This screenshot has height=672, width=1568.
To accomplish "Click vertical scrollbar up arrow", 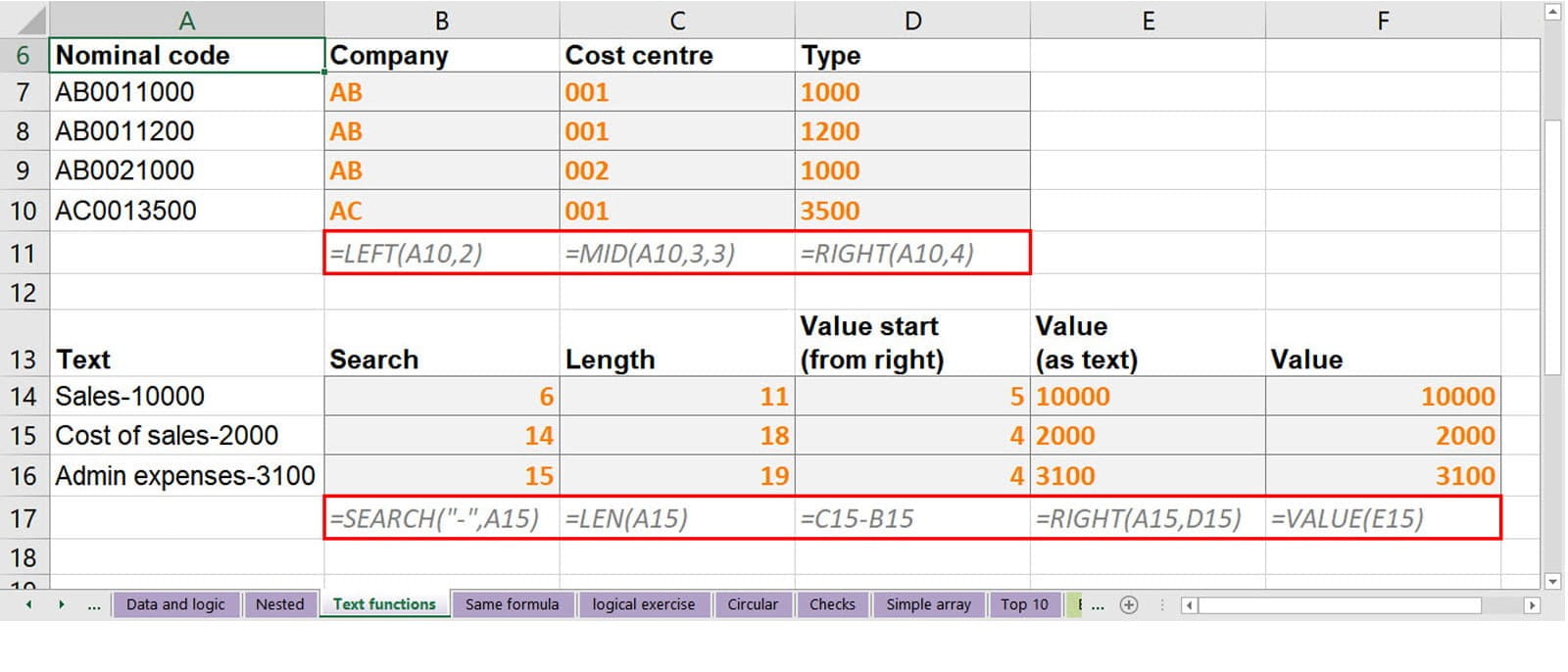I will coord(1552,13).
